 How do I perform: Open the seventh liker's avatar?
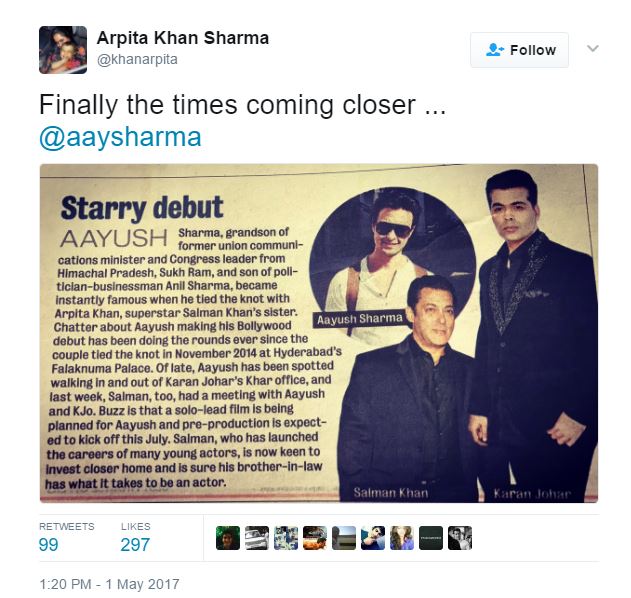[402, 538]
